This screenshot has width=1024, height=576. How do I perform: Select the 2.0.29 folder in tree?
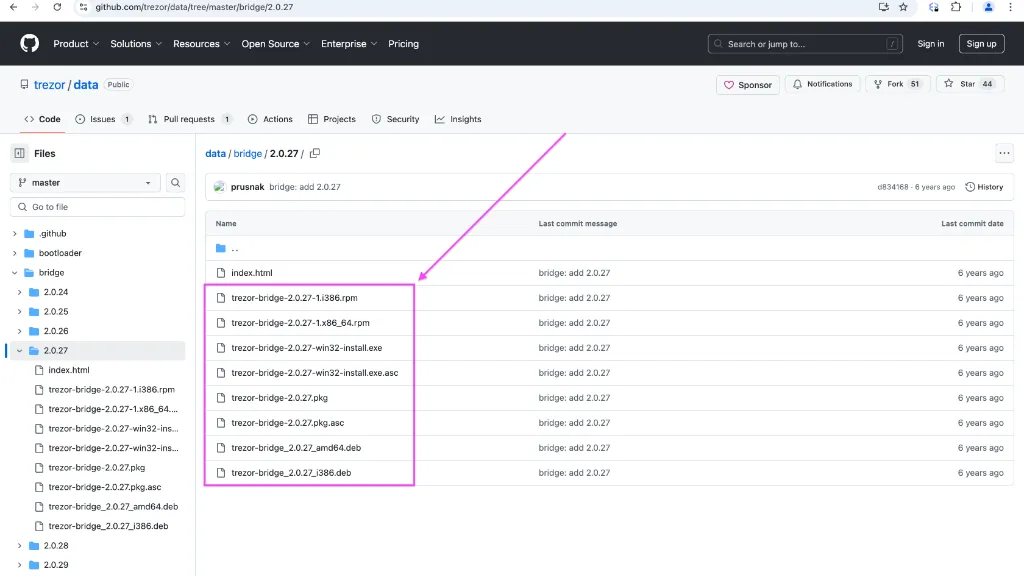point(56,565)
